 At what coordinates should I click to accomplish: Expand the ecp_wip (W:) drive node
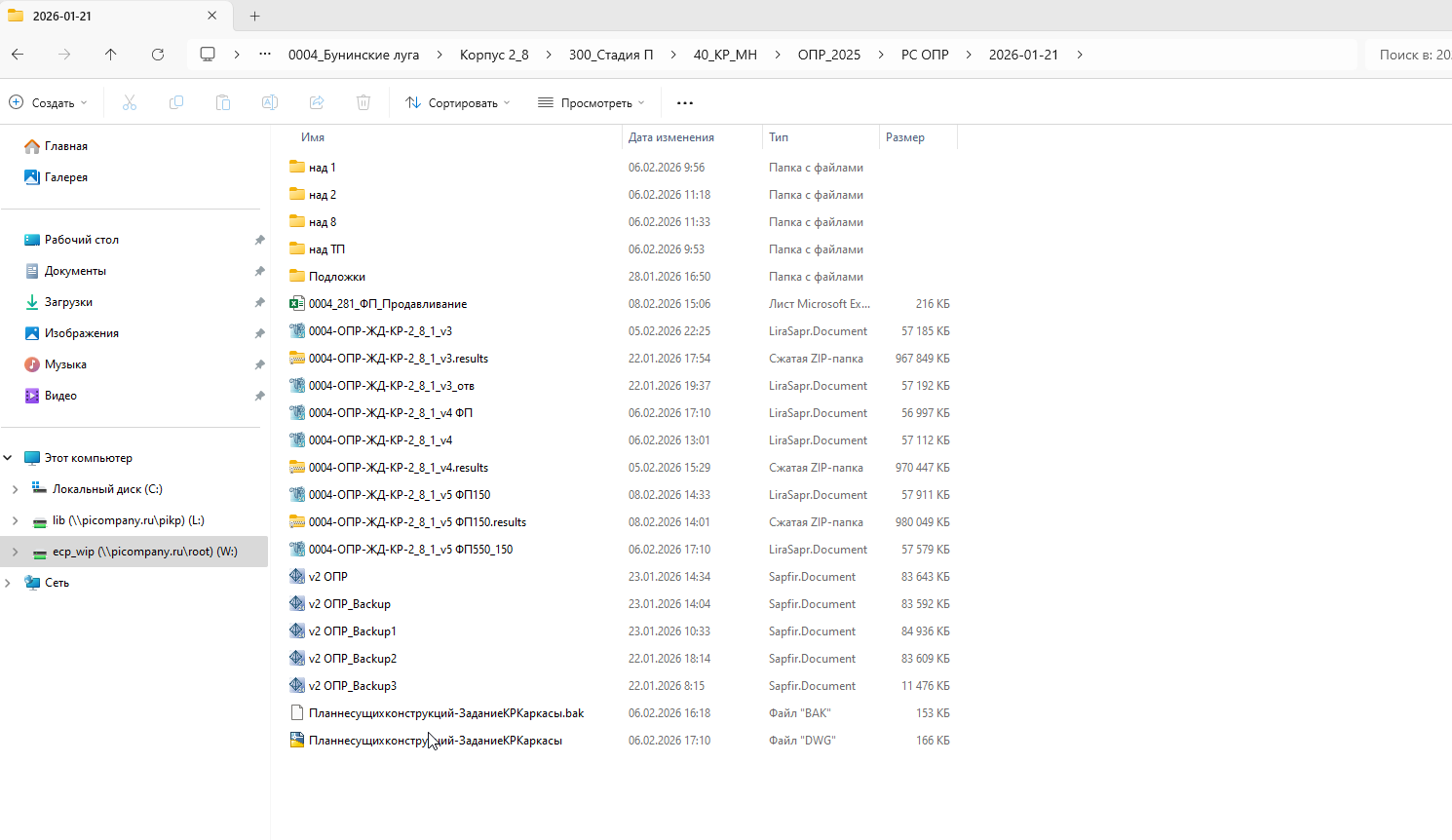tap(15, 552)
